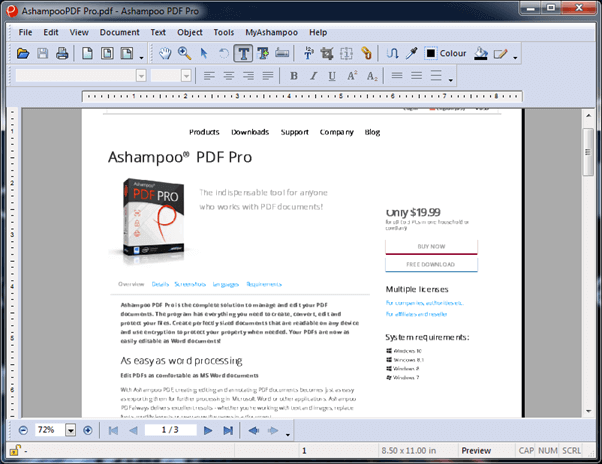Go to the next page
The width and height of the screenshot is (602, 464).
point(208,430)
